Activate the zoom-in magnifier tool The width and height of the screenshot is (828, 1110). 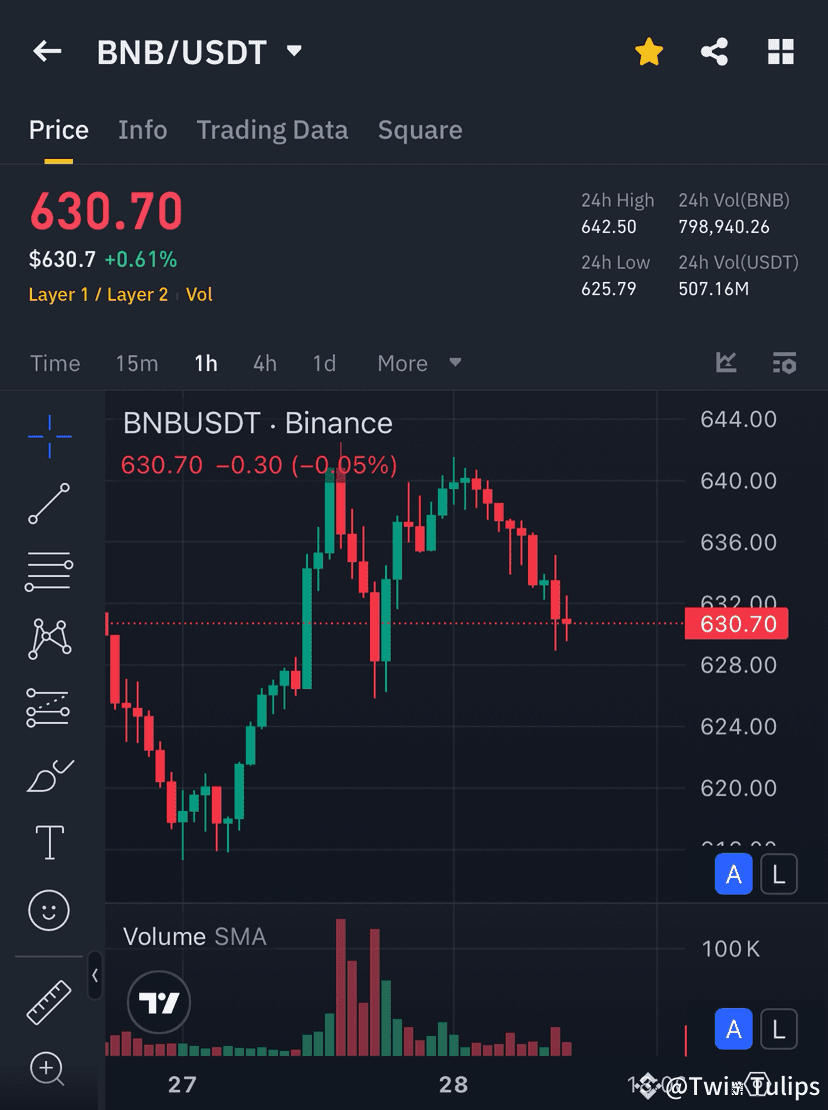[x=48, y=1070]
